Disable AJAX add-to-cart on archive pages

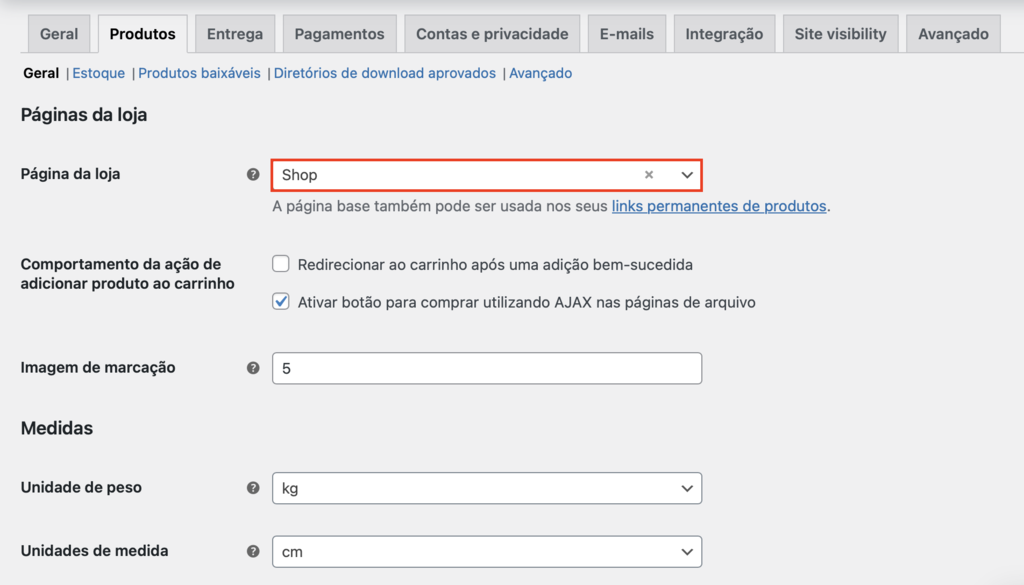283,301
